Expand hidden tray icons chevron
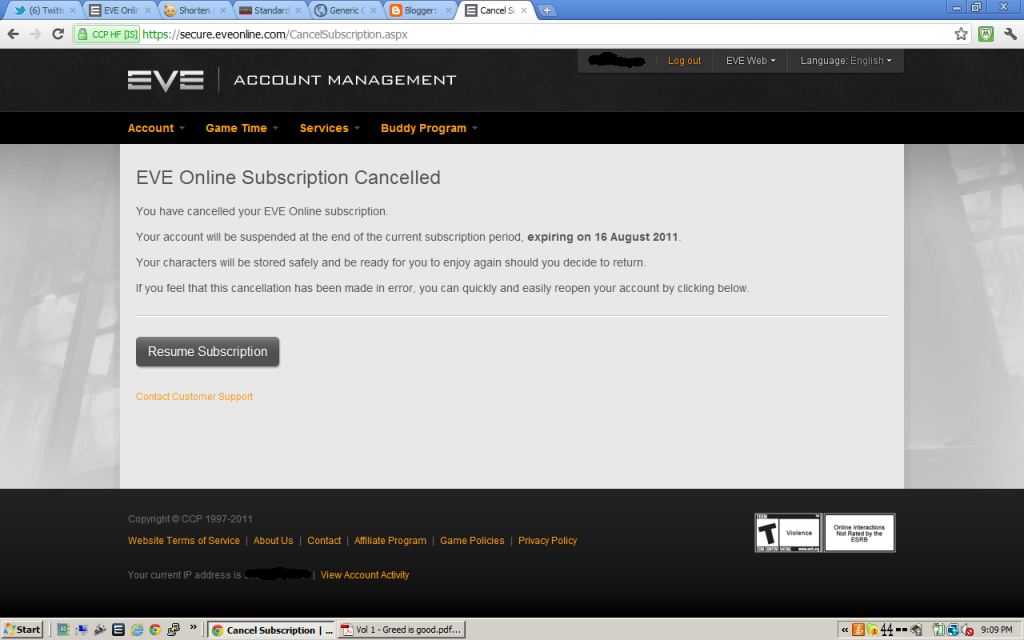The width and height of the screenshot is (1024, 640). [x=844, y=630]
